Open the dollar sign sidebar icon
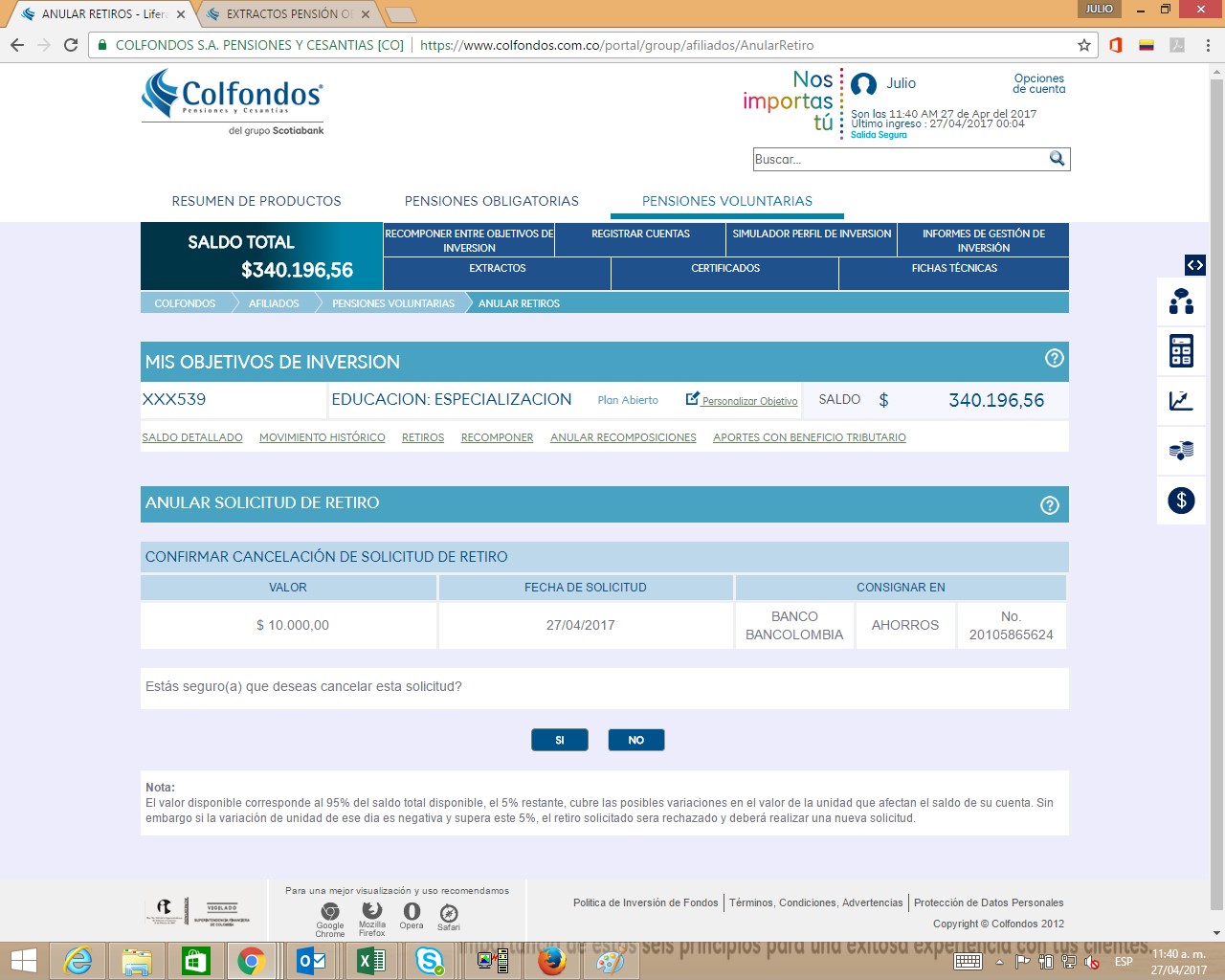 [1181, 500]
